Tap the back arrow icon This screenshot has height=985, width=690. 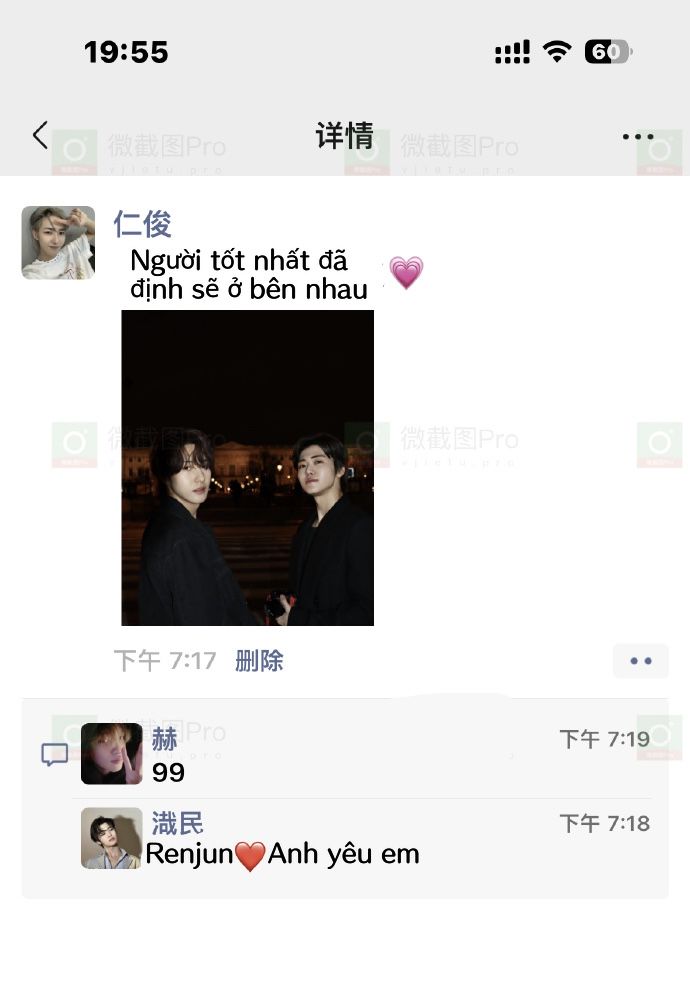click(40, 135)
